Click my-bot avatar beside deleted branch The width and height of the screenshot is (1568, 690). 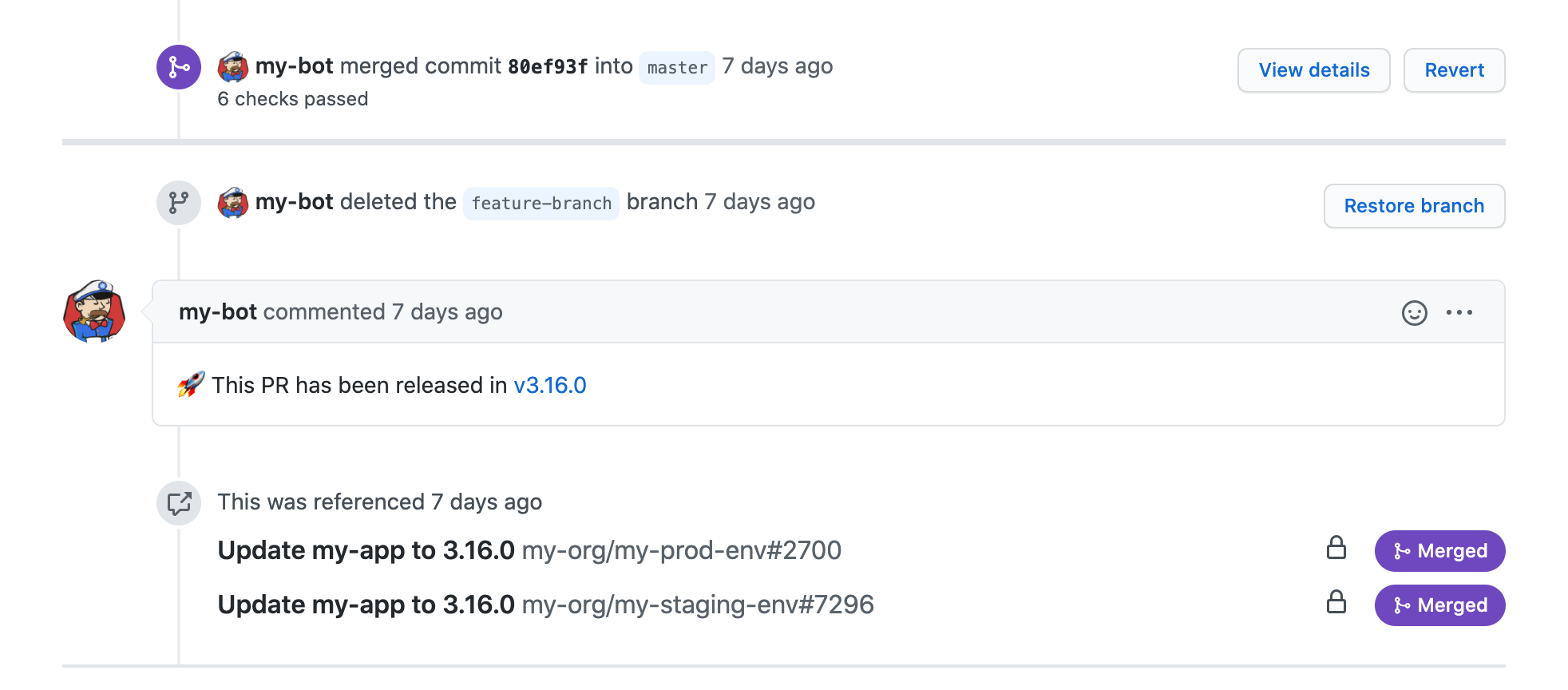click(x=233, y=203)
